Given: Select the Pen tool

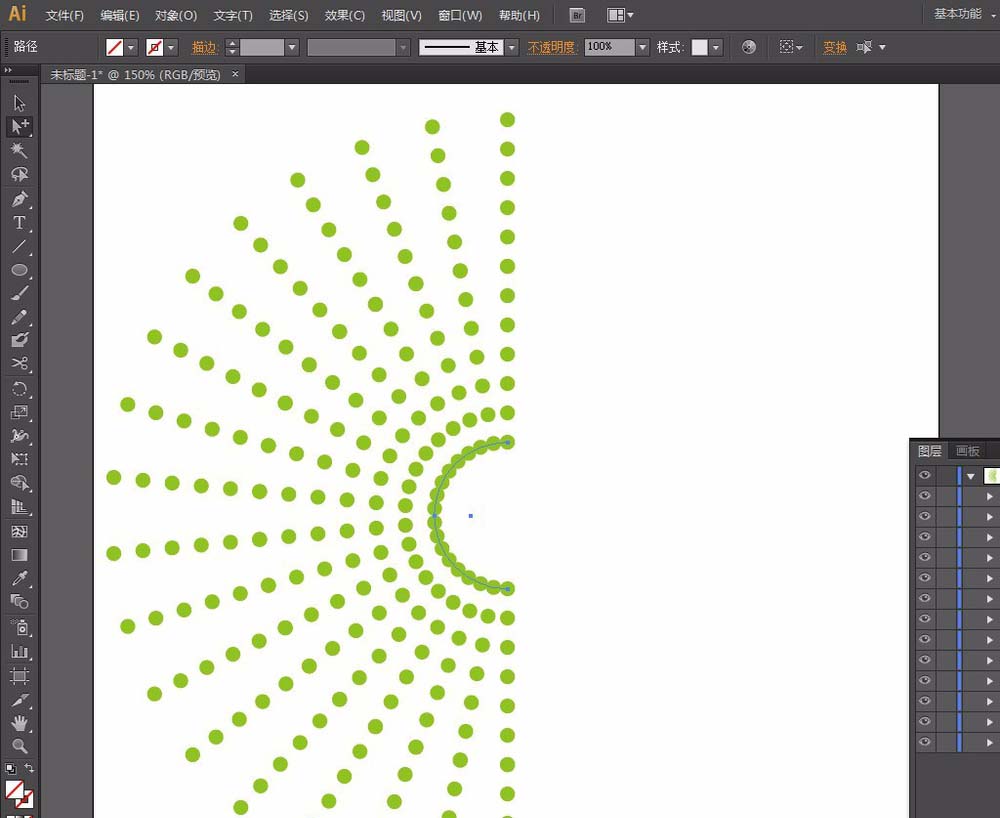Looking at the screenshot, I should [19, 199].
